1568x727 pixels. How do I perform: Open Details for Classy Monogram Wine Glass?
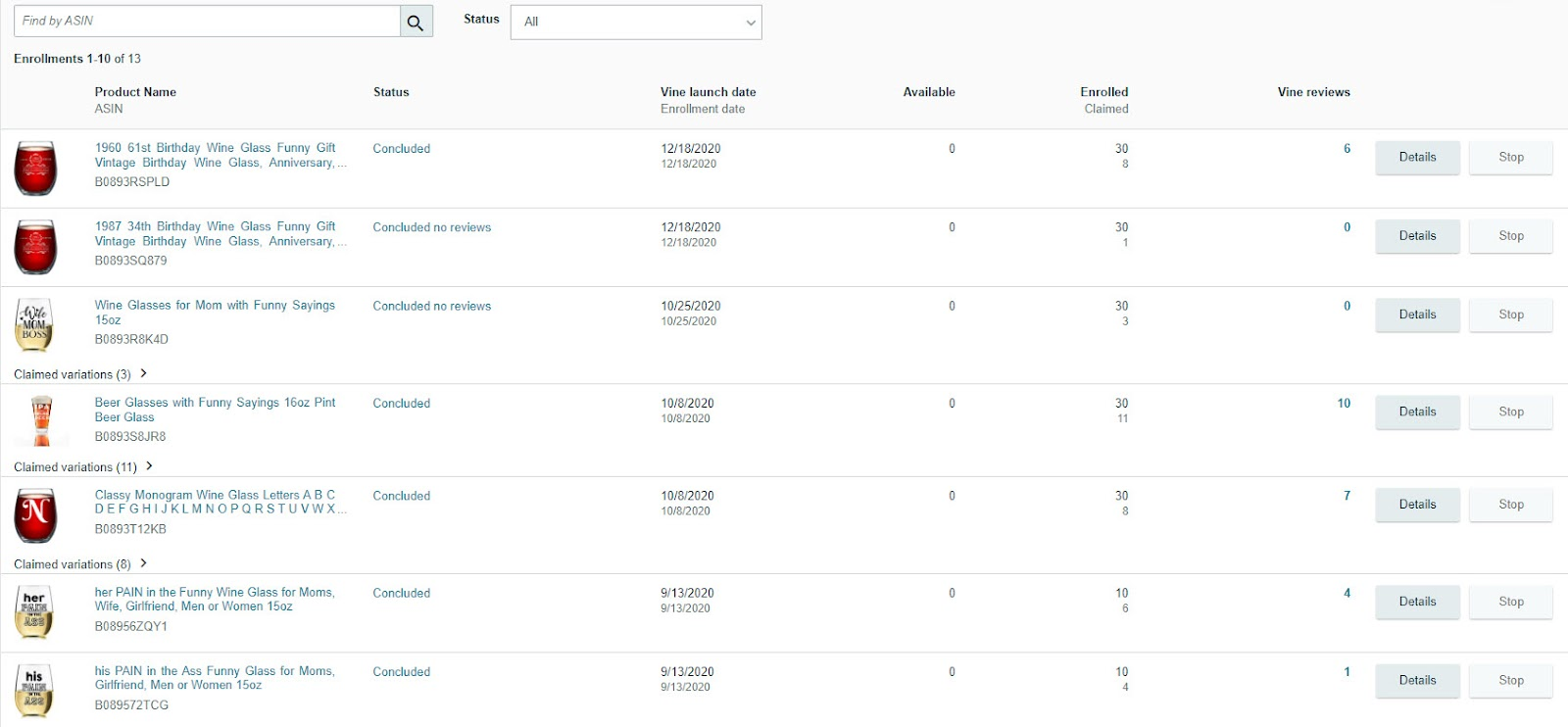1417,505
